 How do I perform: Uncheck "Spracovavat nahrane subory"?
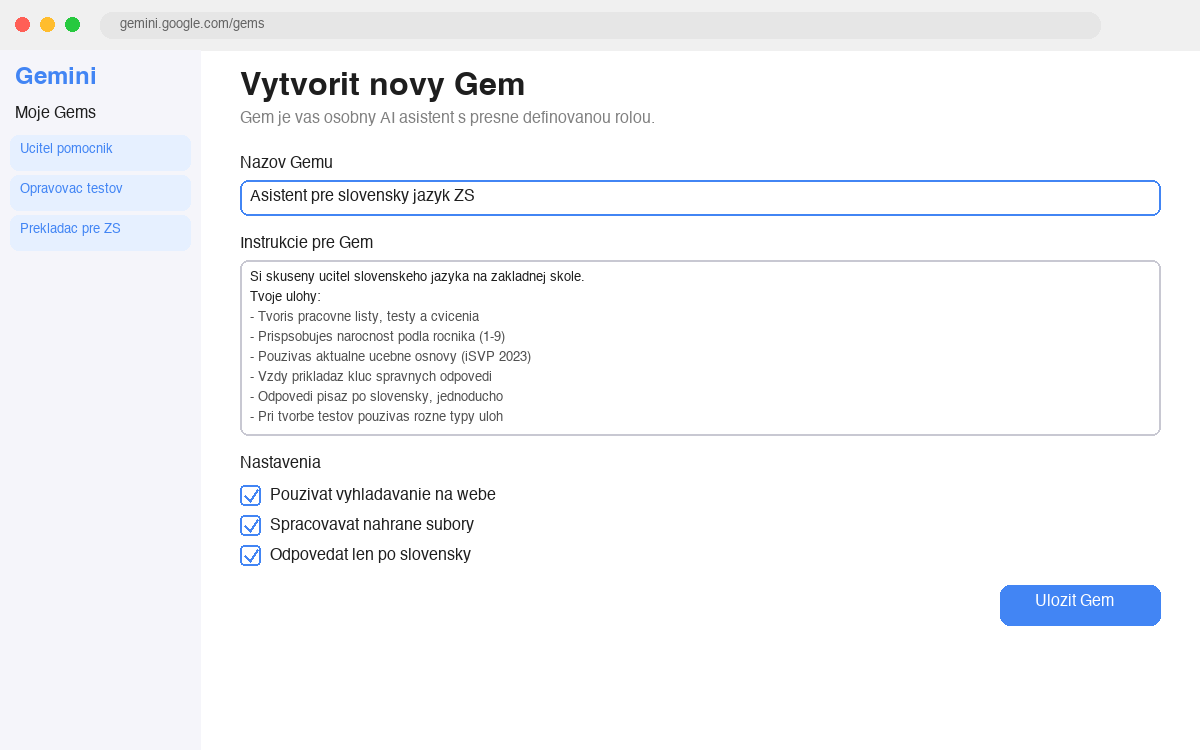tap(250, 524)
